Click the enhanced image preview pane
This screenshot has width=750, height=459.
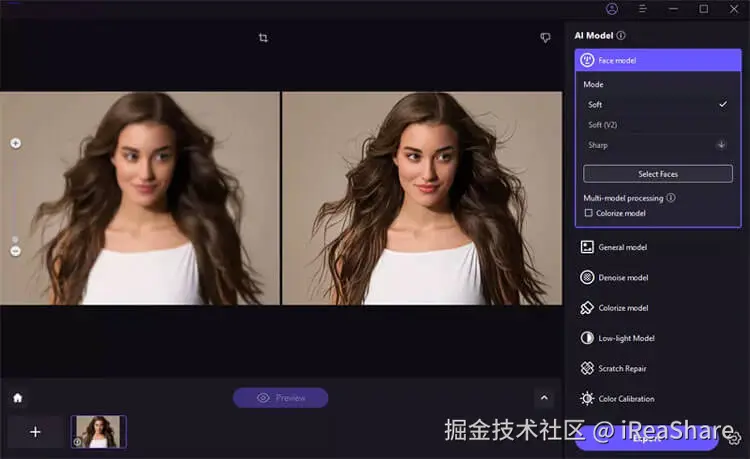click(422, 198)
